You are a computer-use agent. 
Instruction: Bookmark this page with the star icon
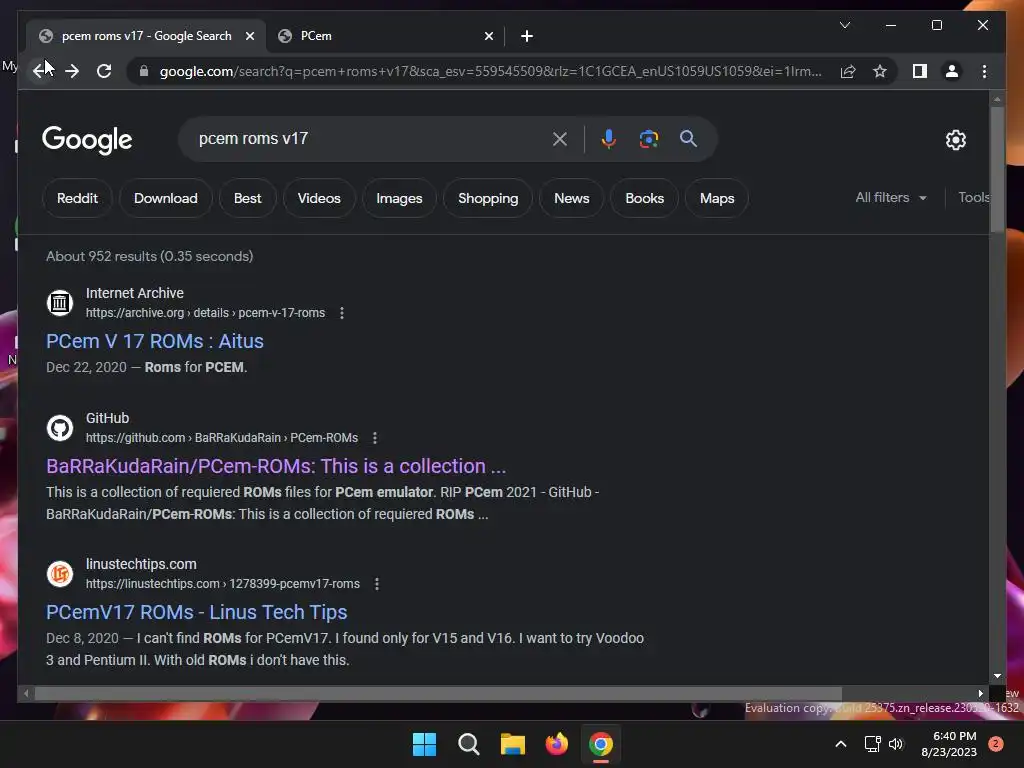click(x=880, y=71)
